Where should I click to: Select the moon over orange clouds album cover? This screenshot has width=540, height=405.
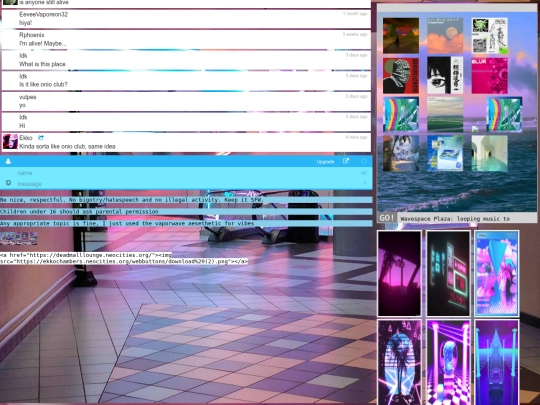coord(445,36)
